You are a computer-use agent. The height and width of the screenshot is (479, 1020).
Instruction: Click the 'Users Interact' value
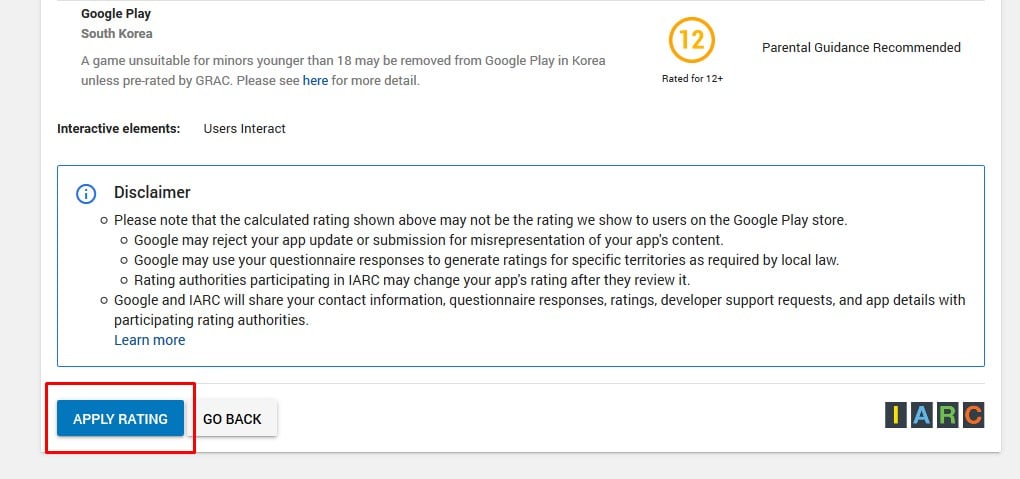[244, 128]
